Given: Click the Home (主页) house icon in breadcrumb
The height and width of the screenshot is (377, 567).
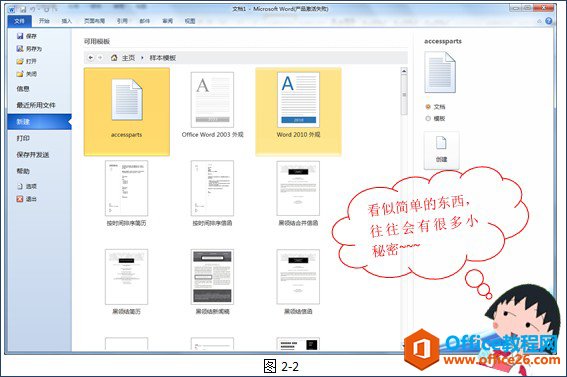Looking at the screenshot, I should pos(114,57).
